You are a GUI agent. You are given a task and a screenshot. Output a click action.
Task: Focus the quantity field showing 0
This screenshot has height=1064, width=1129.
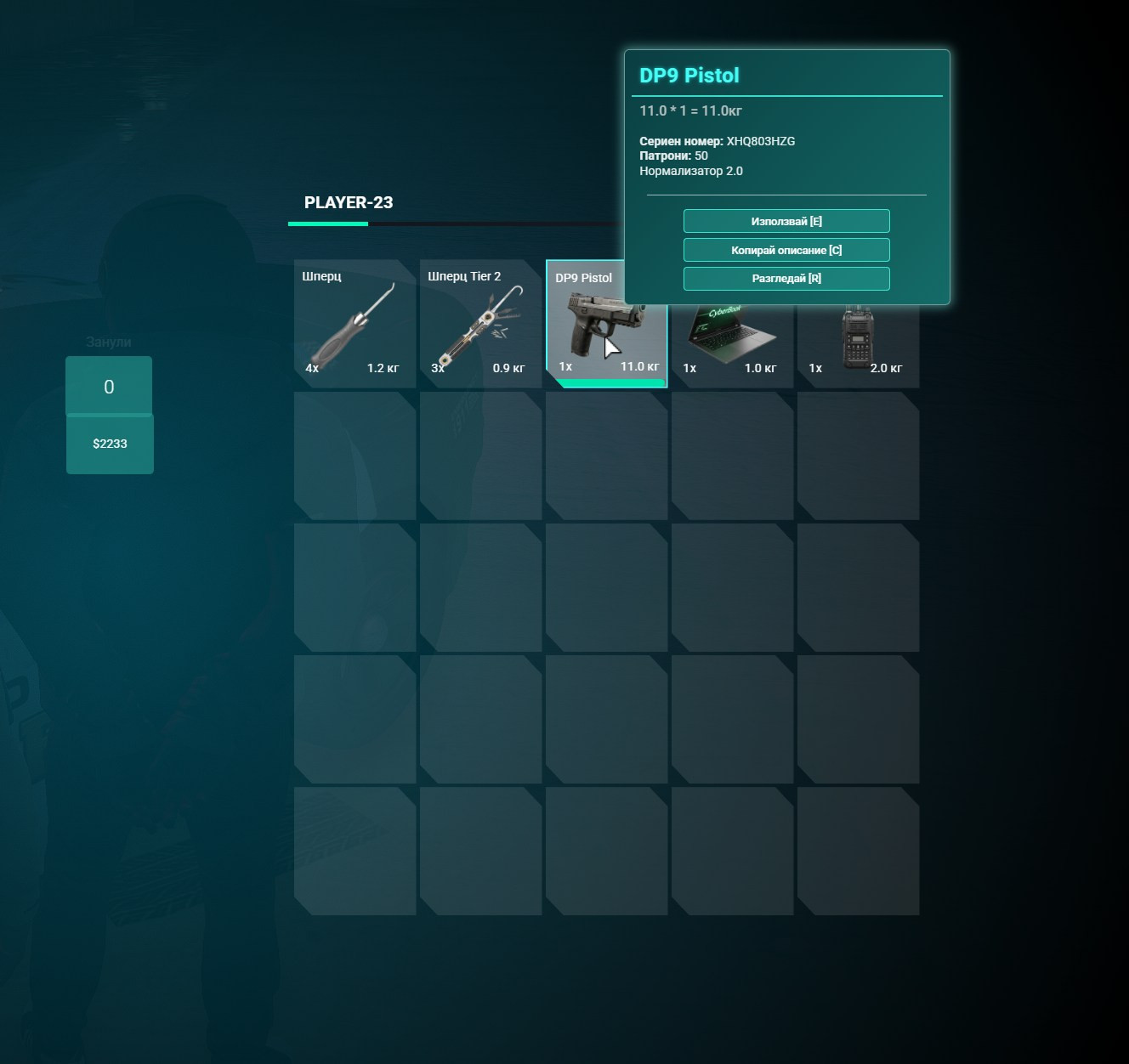coord(109,387)
